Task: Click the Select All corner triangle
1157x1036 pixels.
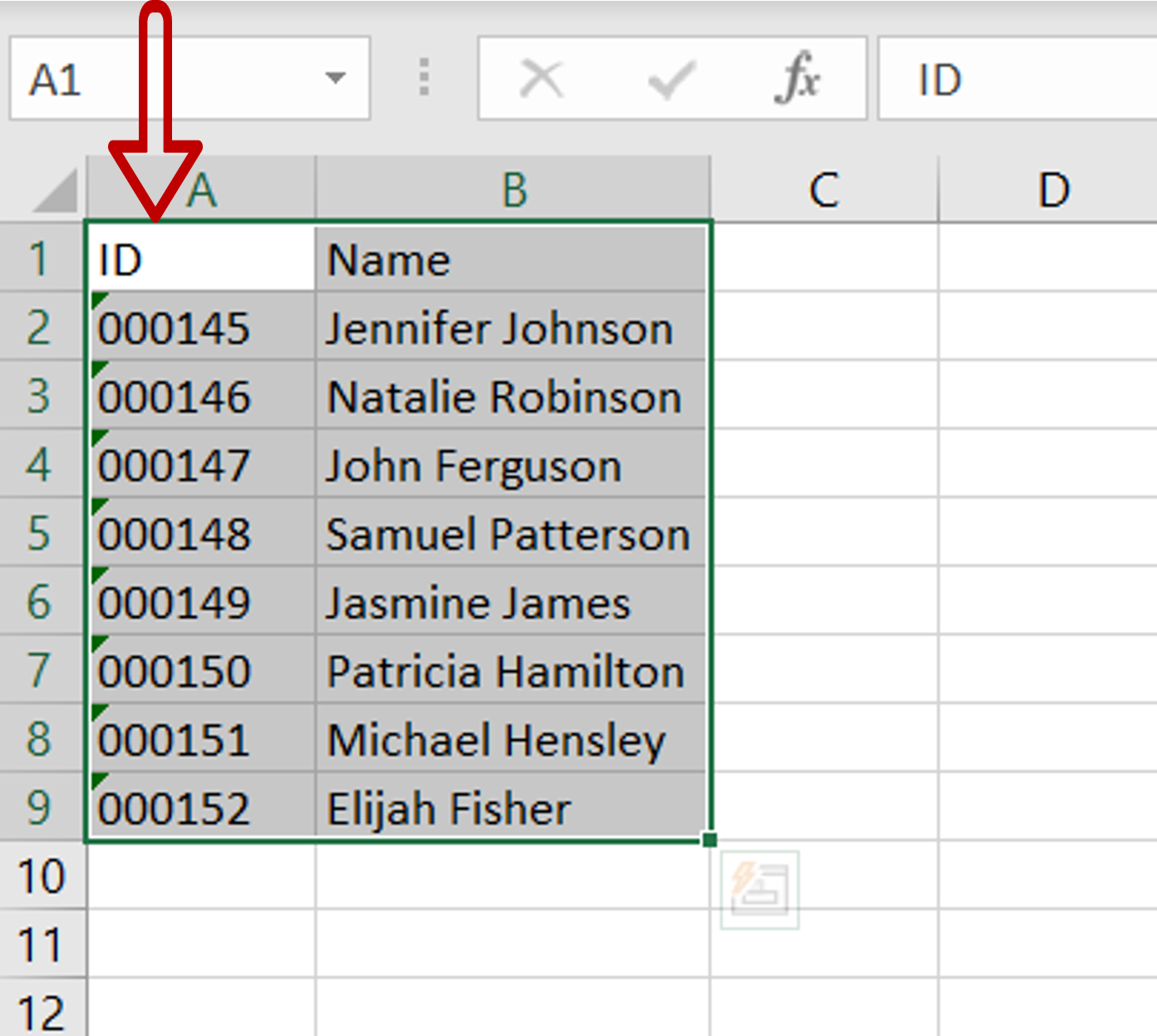Action: [x=55, y=192]
